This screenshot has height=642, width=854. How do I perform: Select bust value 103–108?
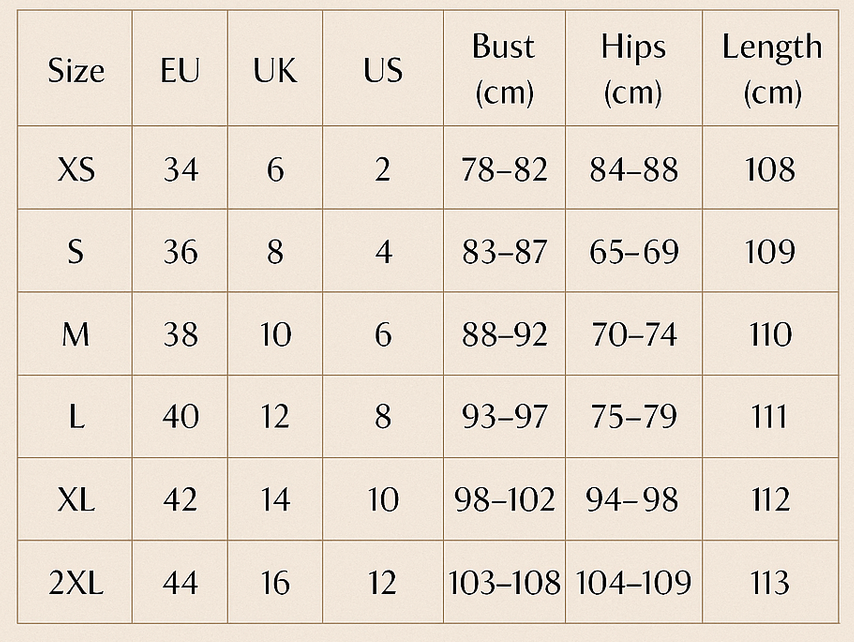pos(504,582)
